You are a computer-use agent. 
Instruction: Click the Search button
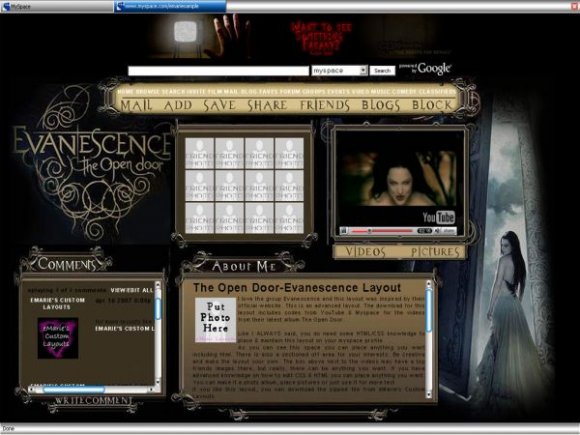[x=382, y=70]
